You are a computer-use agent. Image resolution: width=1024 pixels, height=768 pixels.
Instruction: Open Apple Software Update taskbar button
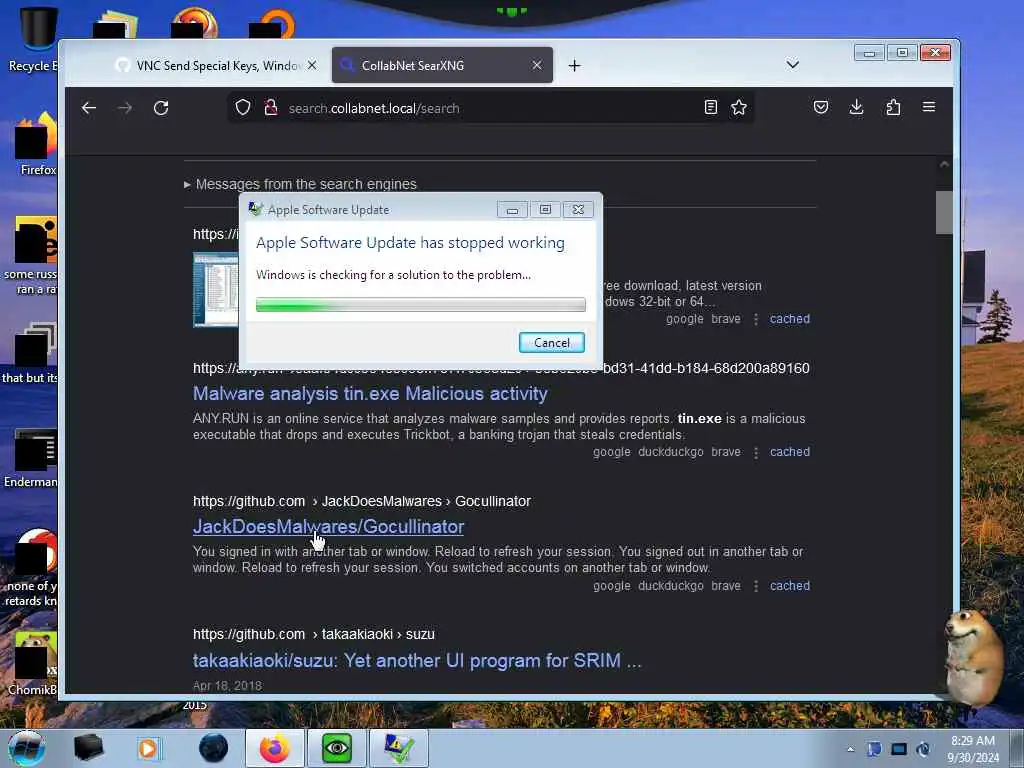click(398, 748)
